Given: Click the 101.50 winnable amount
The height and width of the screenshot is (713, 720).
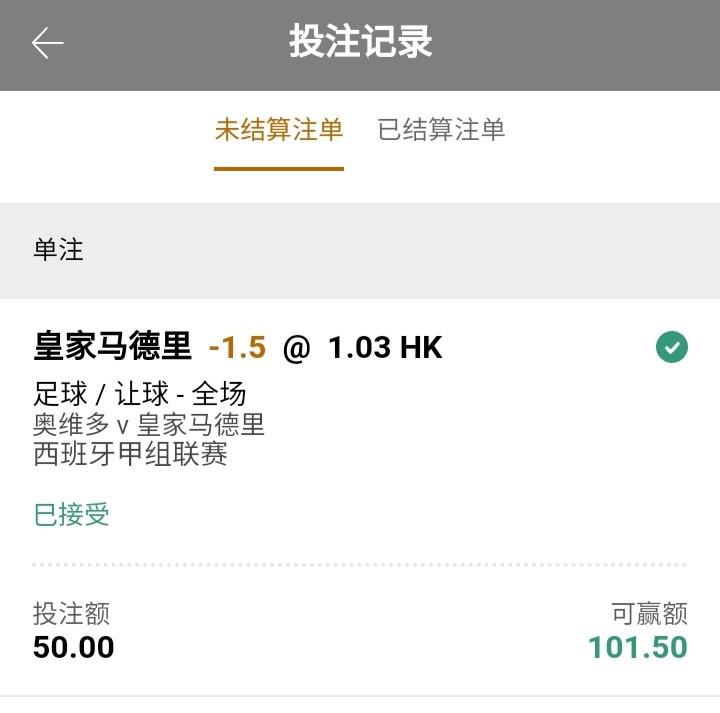Looking at the screenshot, I should point(638,647).
